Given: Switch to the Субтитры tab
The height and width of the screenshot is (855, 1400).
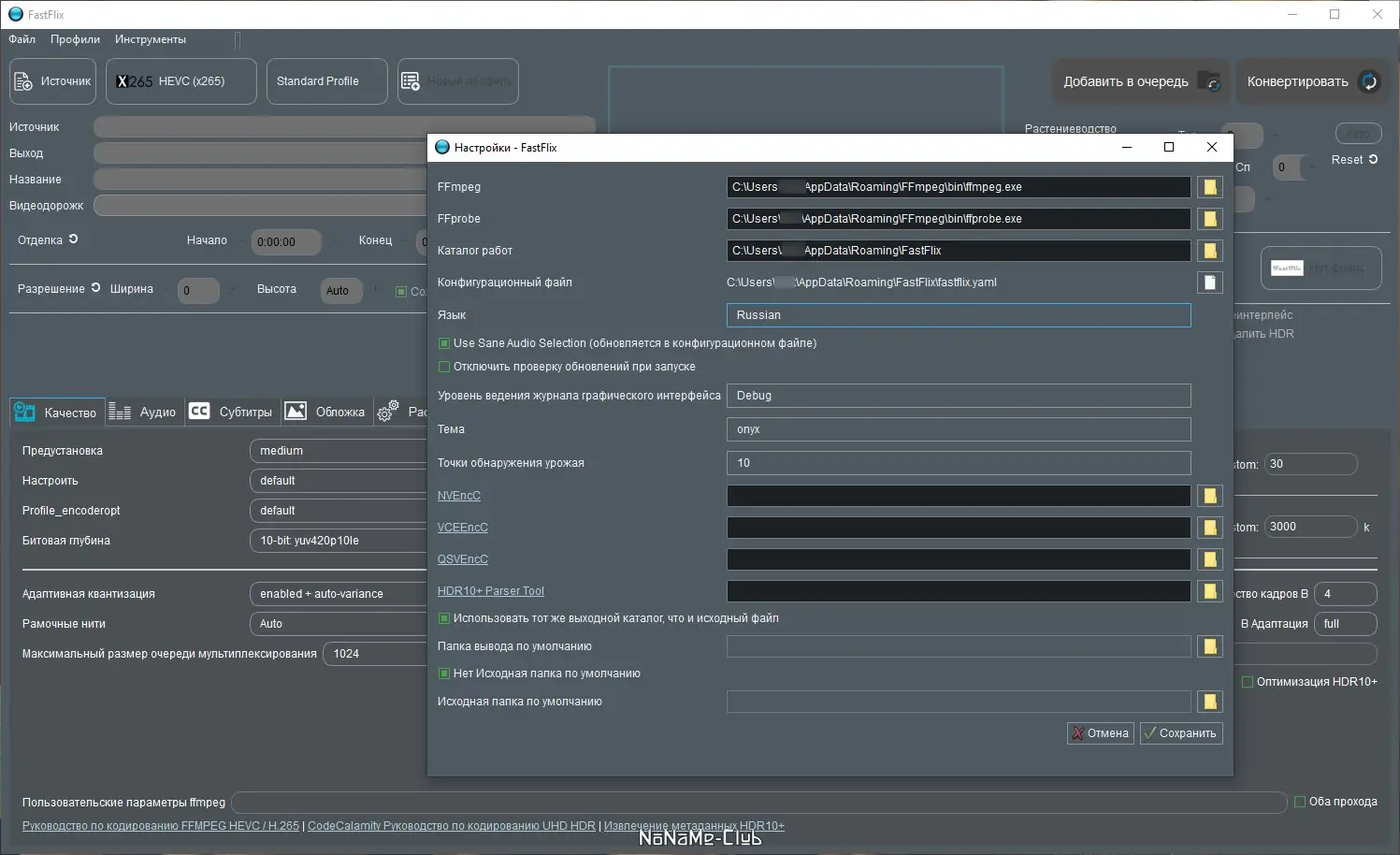Looking at the screenshot, I should coord(231,412).
